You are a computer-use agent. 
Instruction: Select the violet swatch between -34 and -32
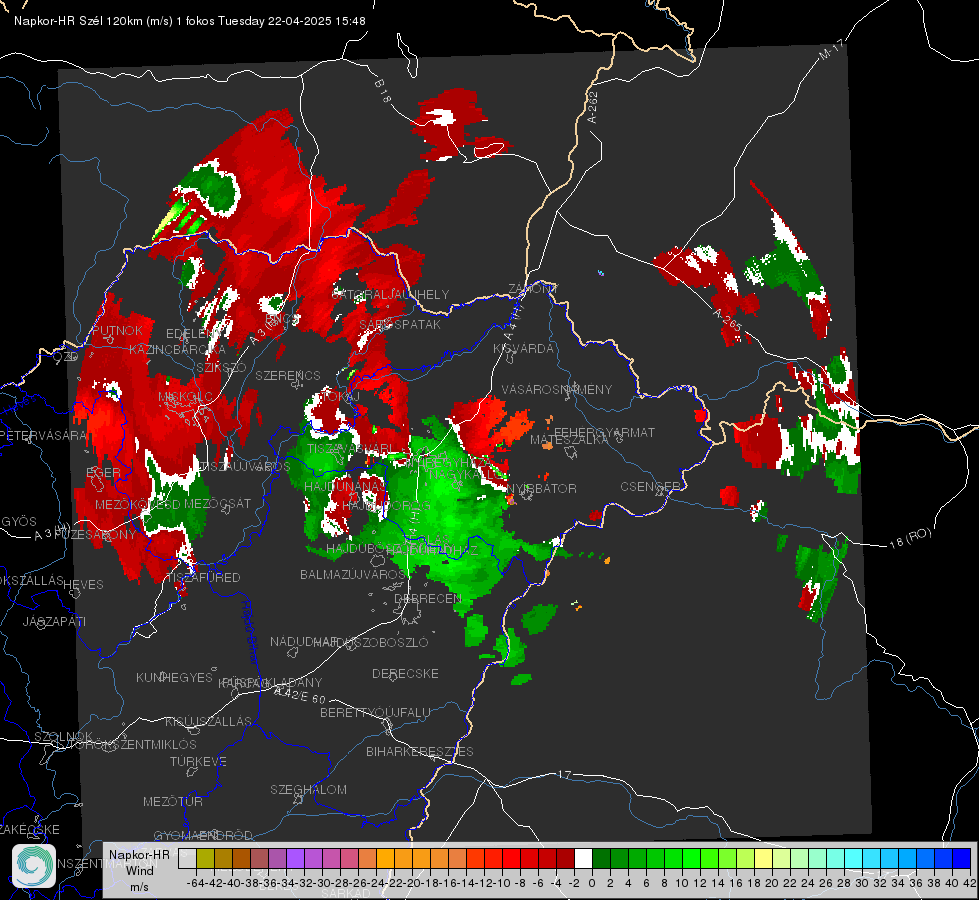click(295, 859)
